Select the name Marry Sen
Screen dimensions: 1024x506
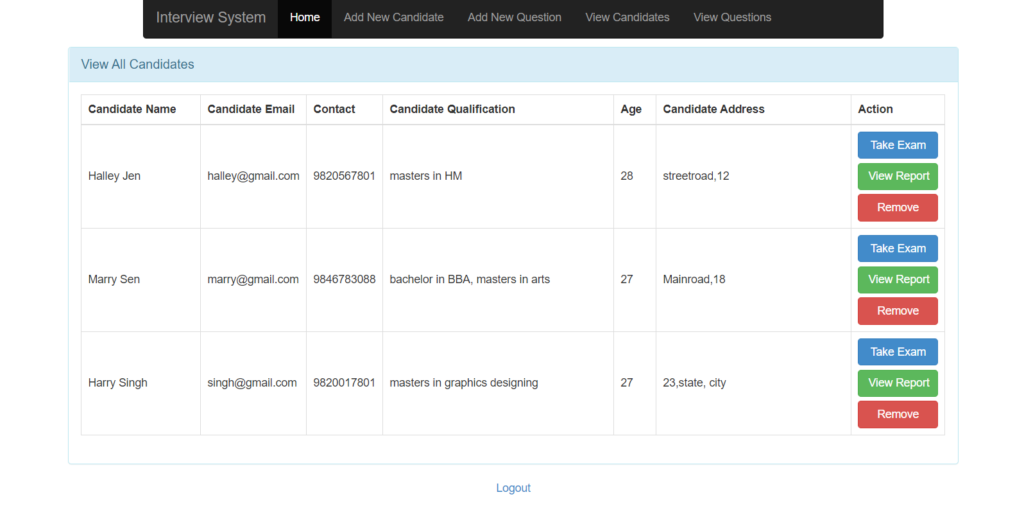114,279
